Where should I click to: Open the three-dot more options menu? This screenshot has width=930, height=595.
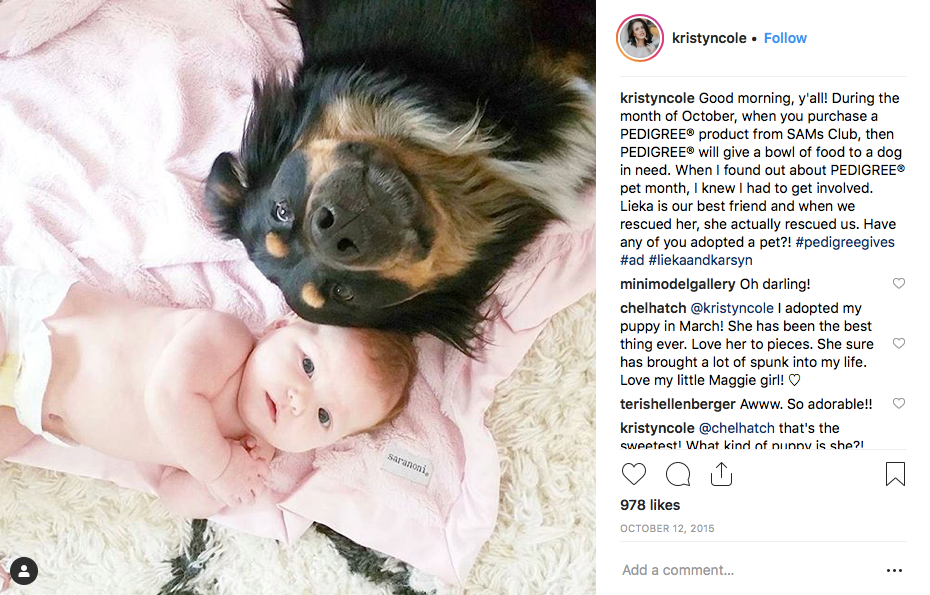point(894,570)
